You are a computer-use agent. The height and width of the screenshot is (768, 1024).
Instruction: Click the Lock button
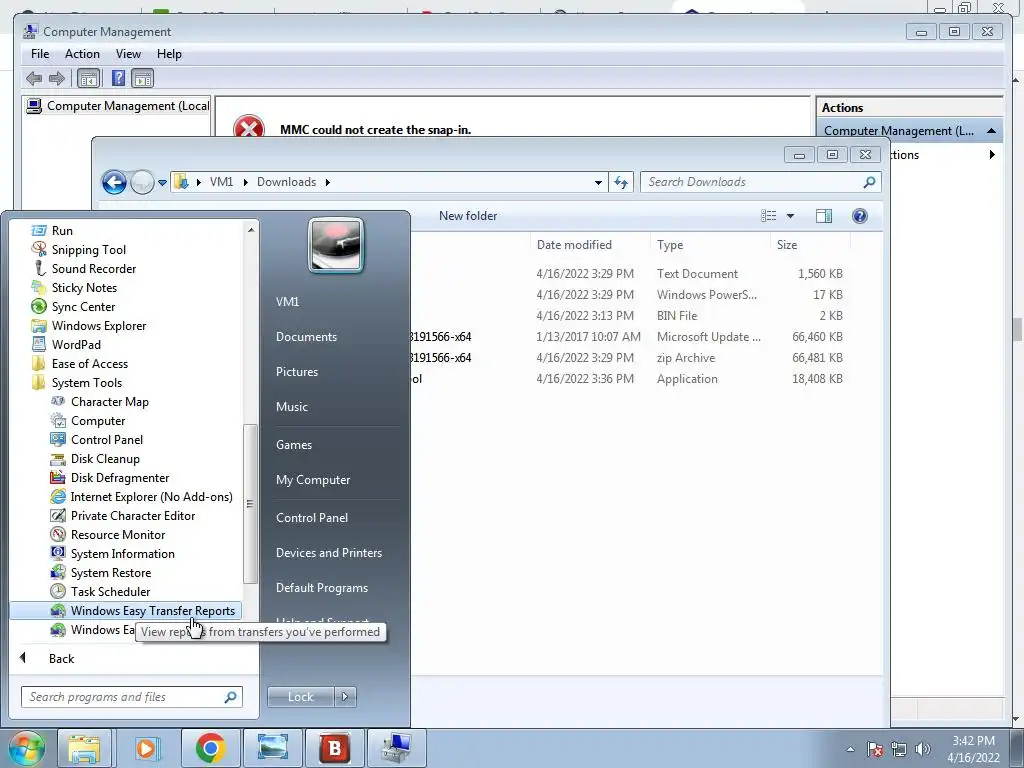point(300,697)
